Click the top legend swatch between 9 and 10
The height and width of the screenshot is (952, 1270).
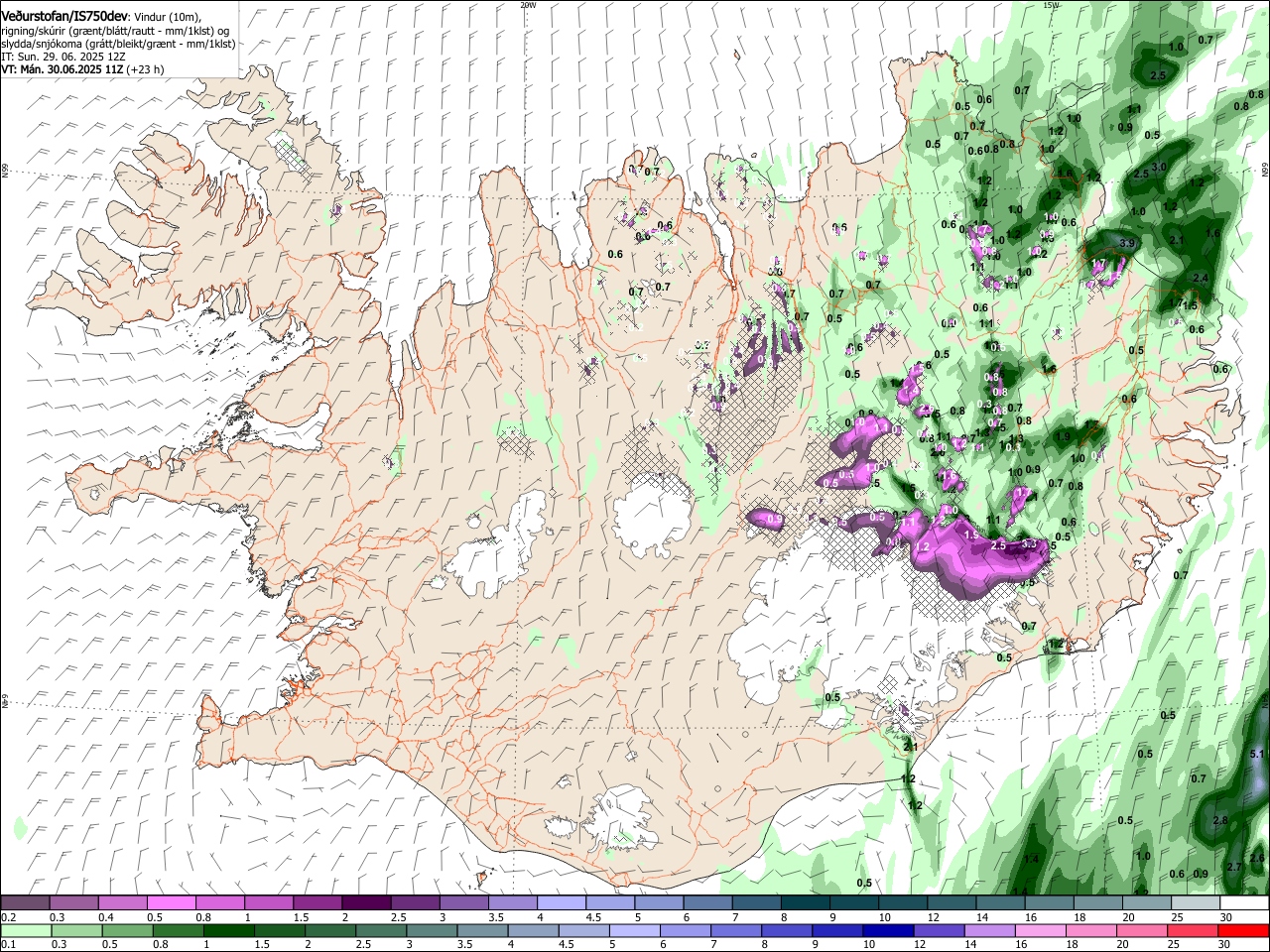(x=852, y=903)
